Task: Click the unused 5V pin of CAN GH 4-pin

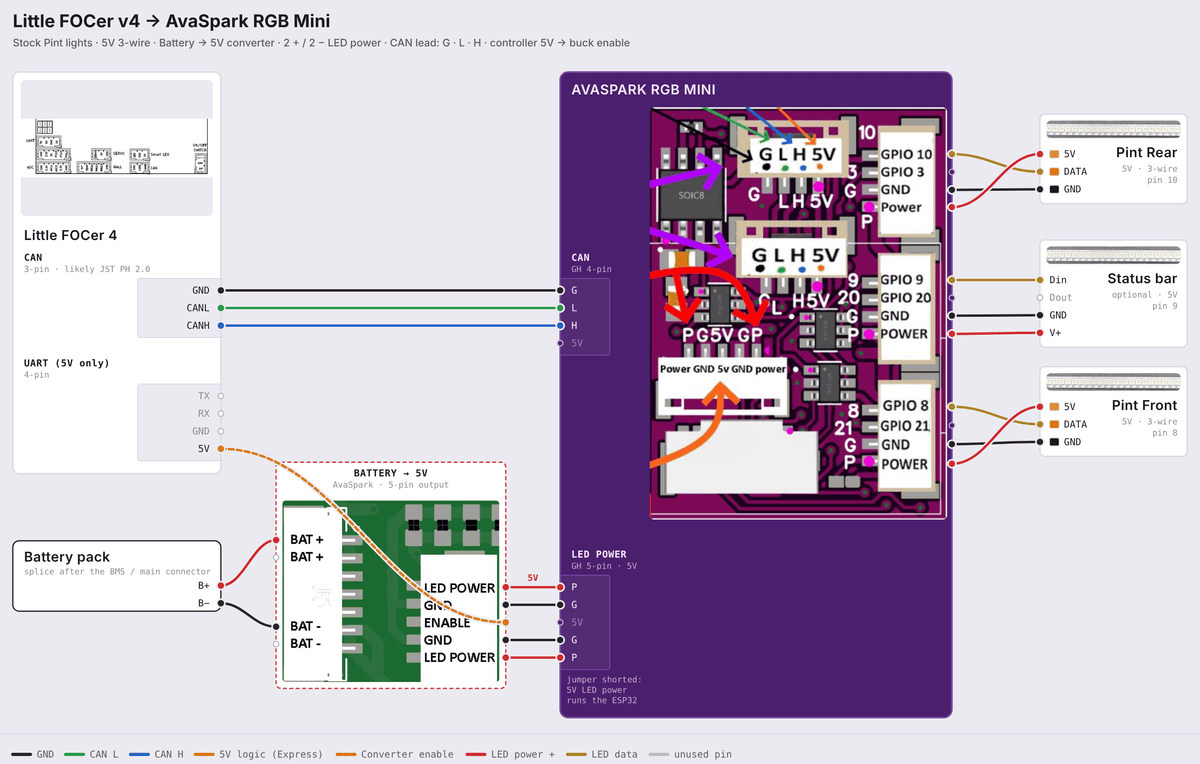Action: pyautogui.click(x=560, y=343)
